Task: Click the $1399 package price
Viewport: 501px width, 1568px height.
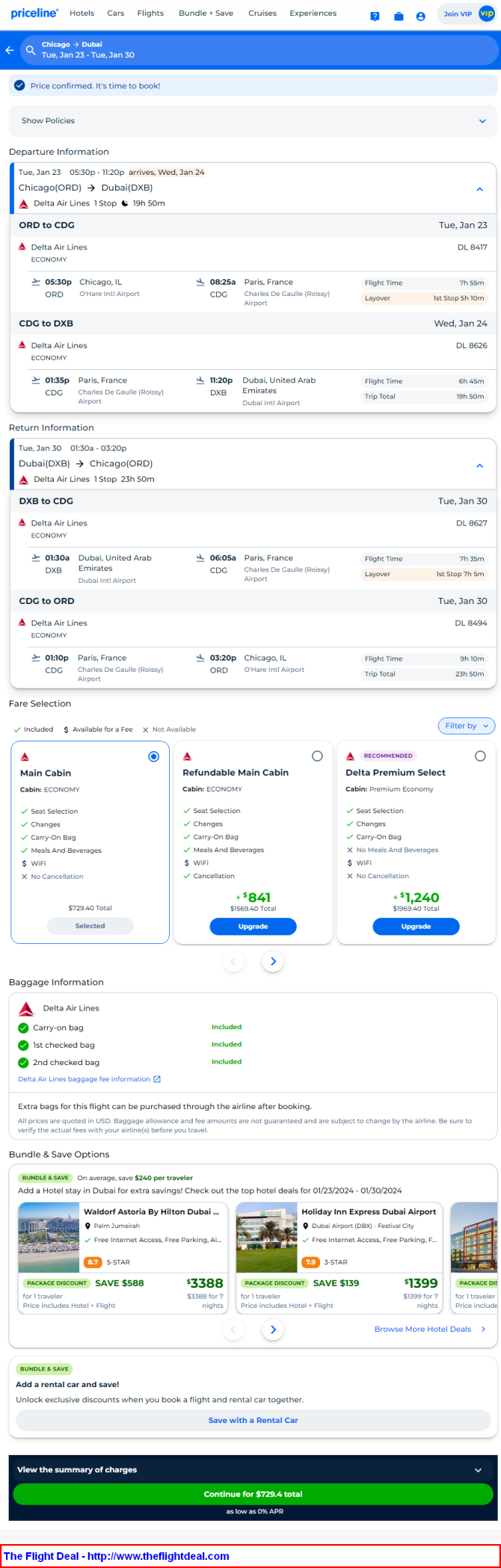Action: coord(421,1283)
